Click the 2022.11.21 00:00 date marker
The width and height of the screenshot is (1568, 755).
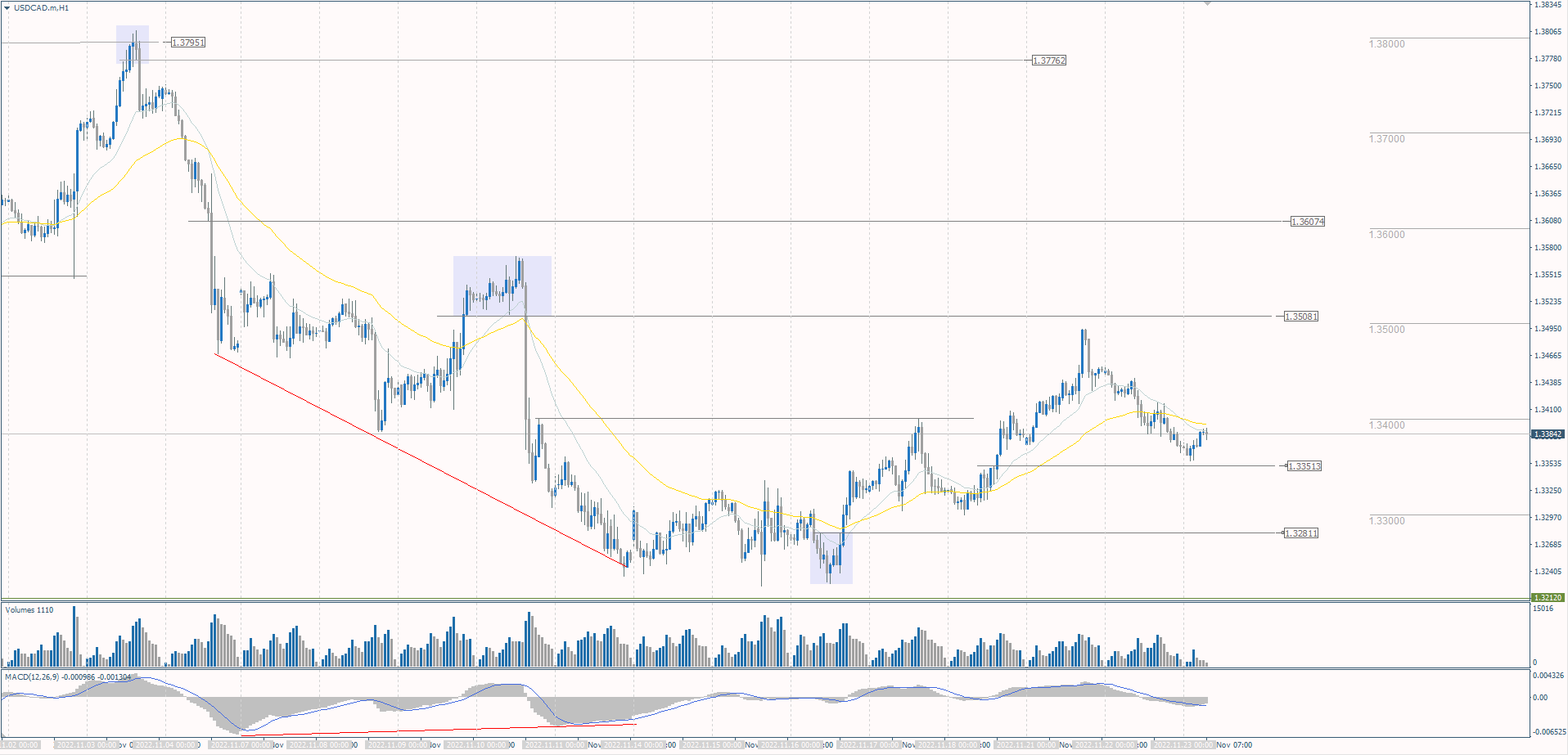pyautogui.click(x=1025, y=745)
